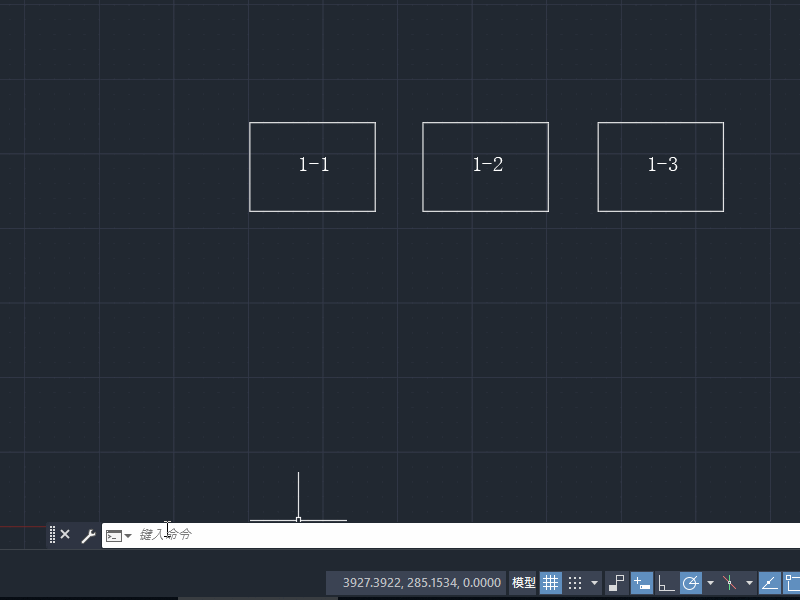Image resolution: width=800 pixels, height=600 pixels.
Task: Toggle object snap tracking icon
Action: [x=770, y=583]
